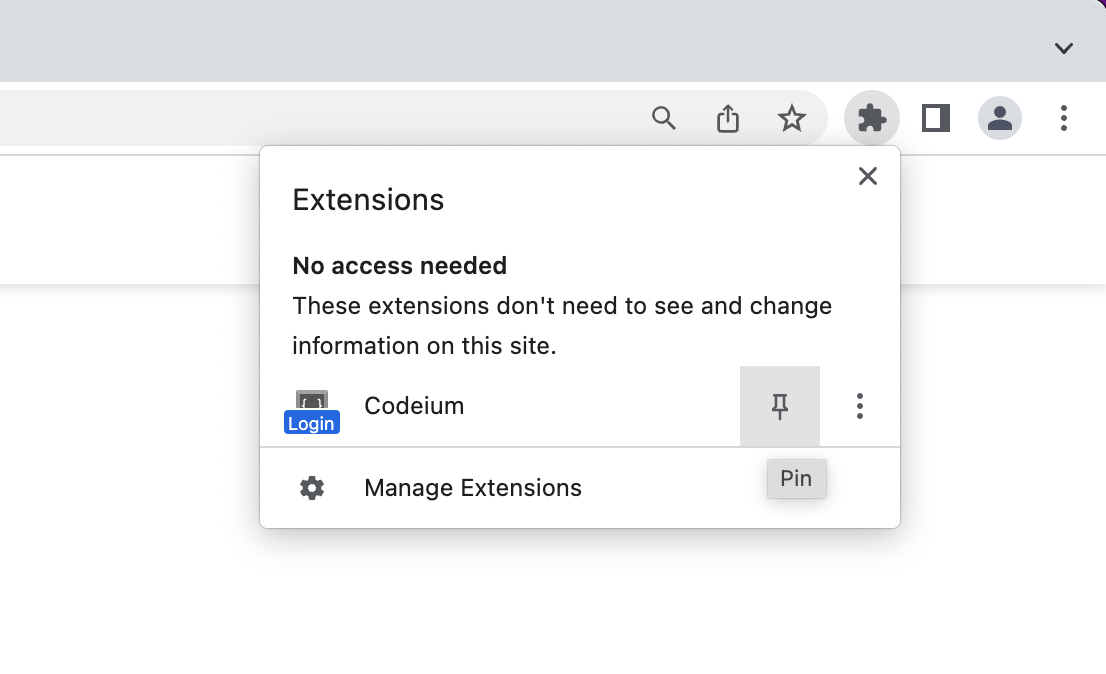The width and height of the screenshot is (1106, 674).
Task: Click the search icon in the toolbar
Action: point(663,118)
